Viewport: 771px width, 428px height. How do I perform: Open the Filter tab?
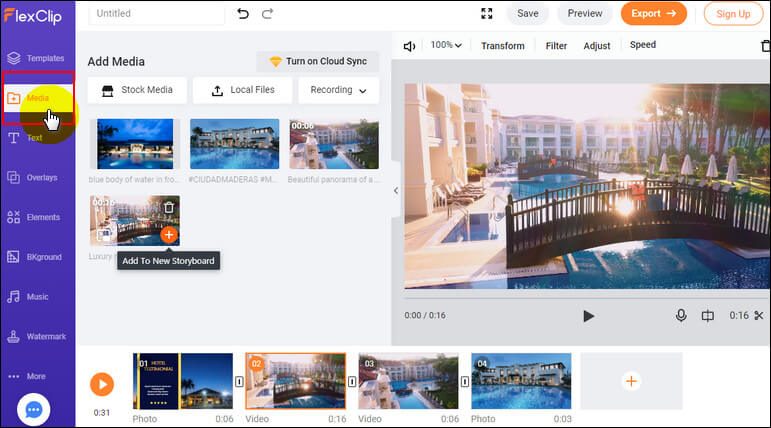click(556, 46)
